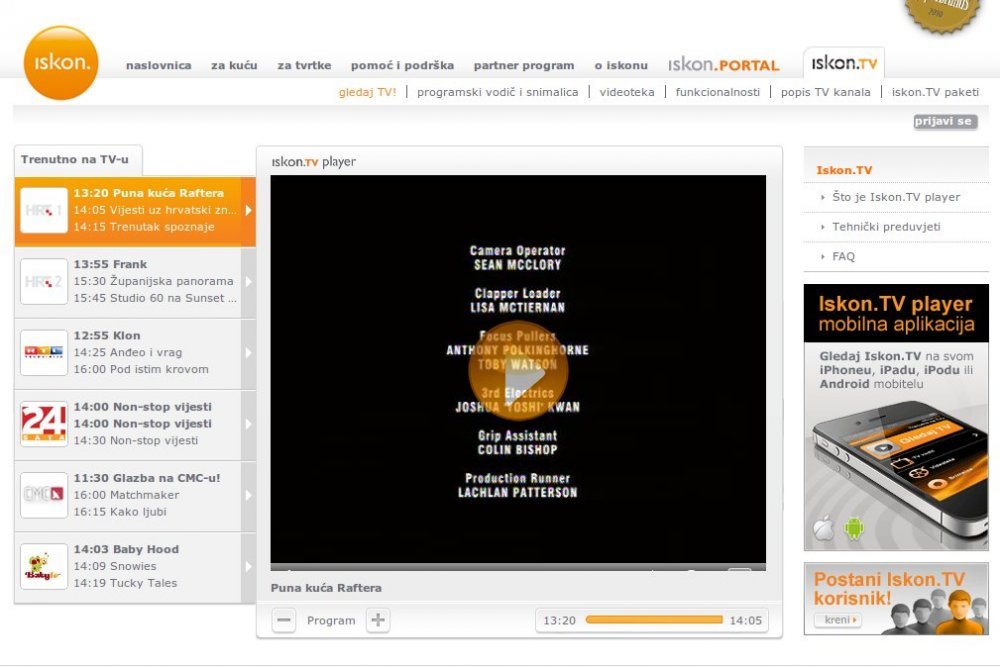
Task: Open the 'Postani Iskon.TV korisnik' banner
Action: click(896, 598)
